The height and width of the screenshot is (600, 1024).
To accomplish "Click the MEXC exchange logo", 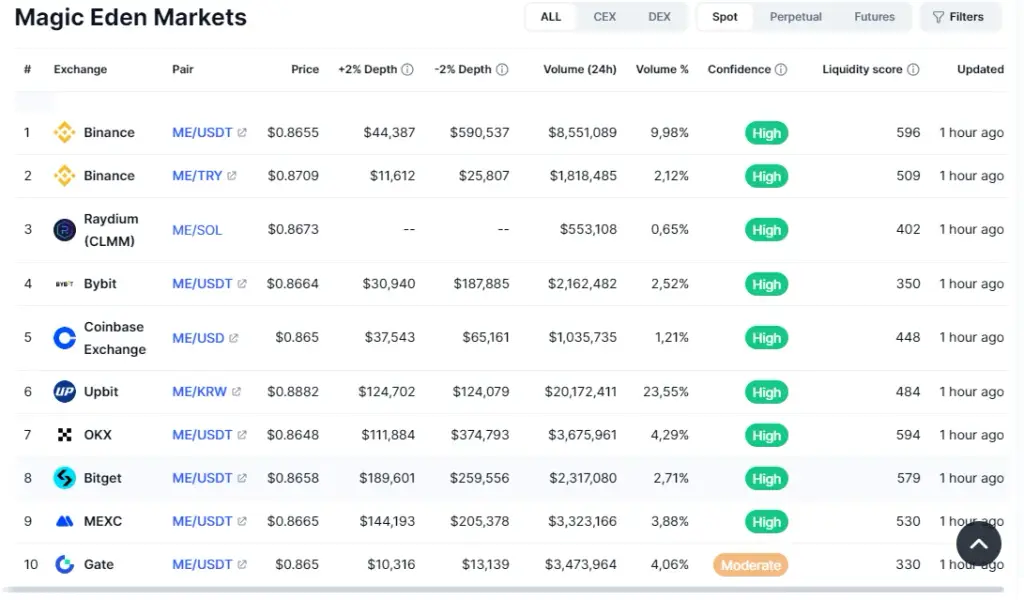I will pos(64,521).
